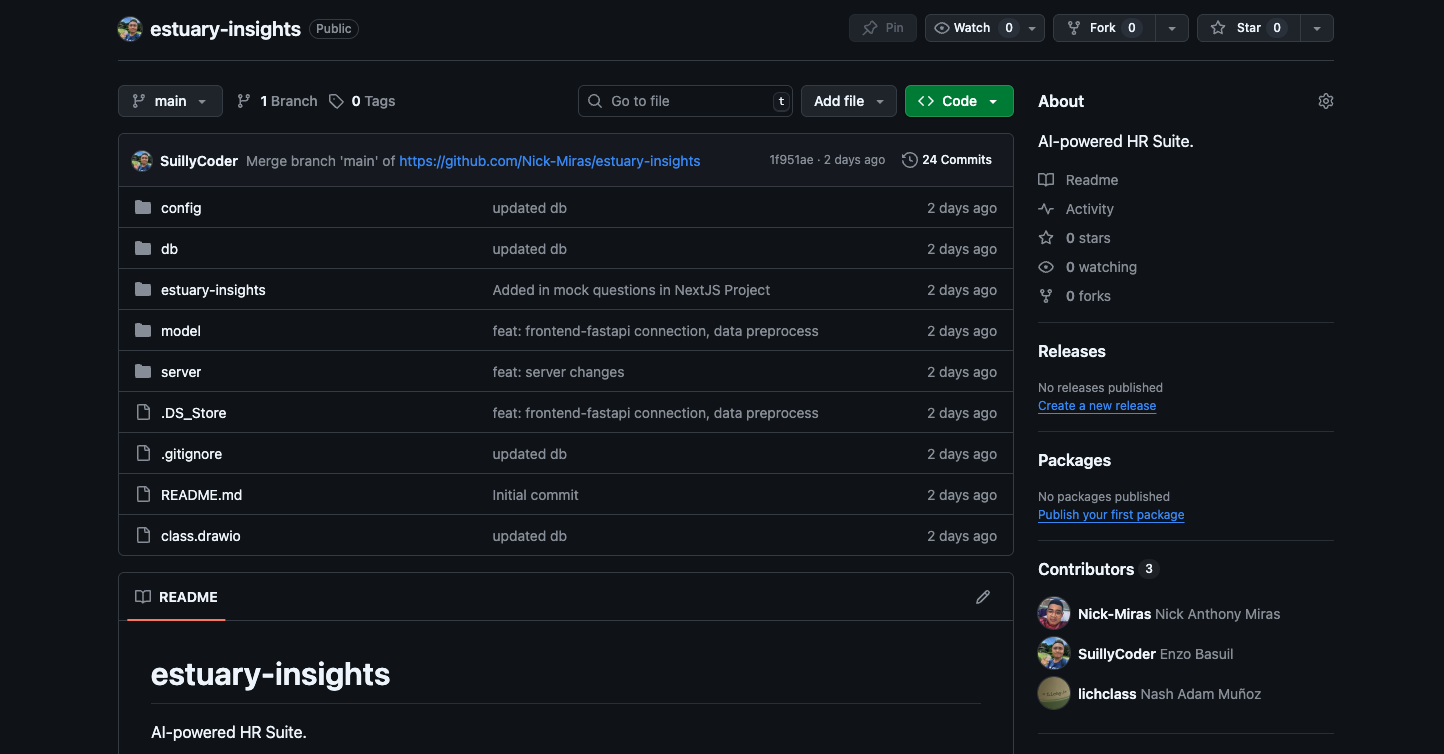
Task: Click 'Initial commit' message on README.md row
Action: (x=535, y=495)
